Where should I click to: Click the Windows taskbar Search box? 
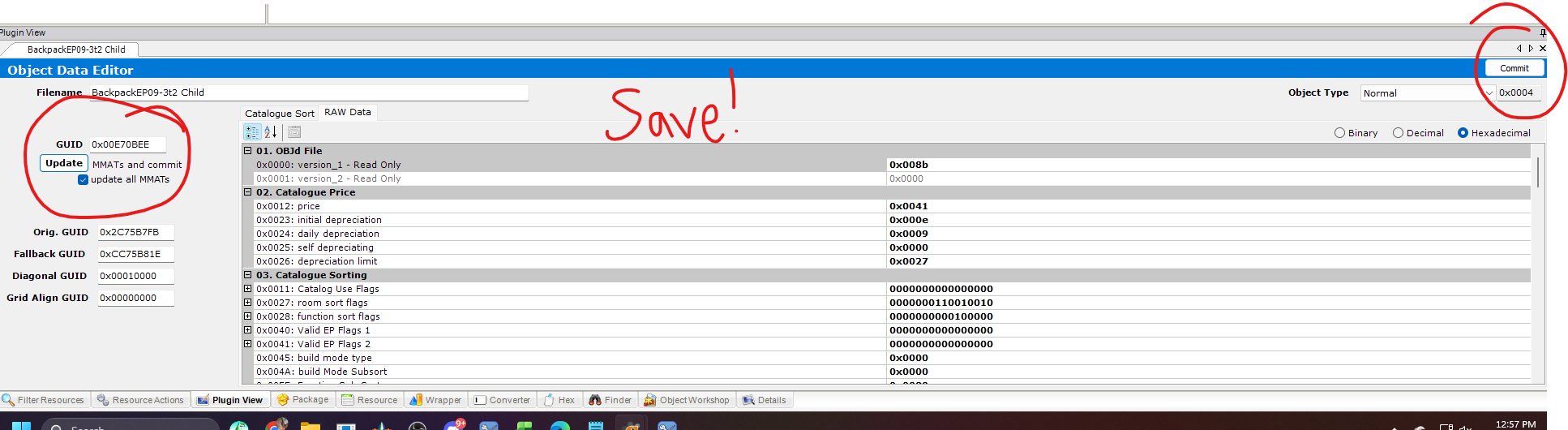[131, 425]
